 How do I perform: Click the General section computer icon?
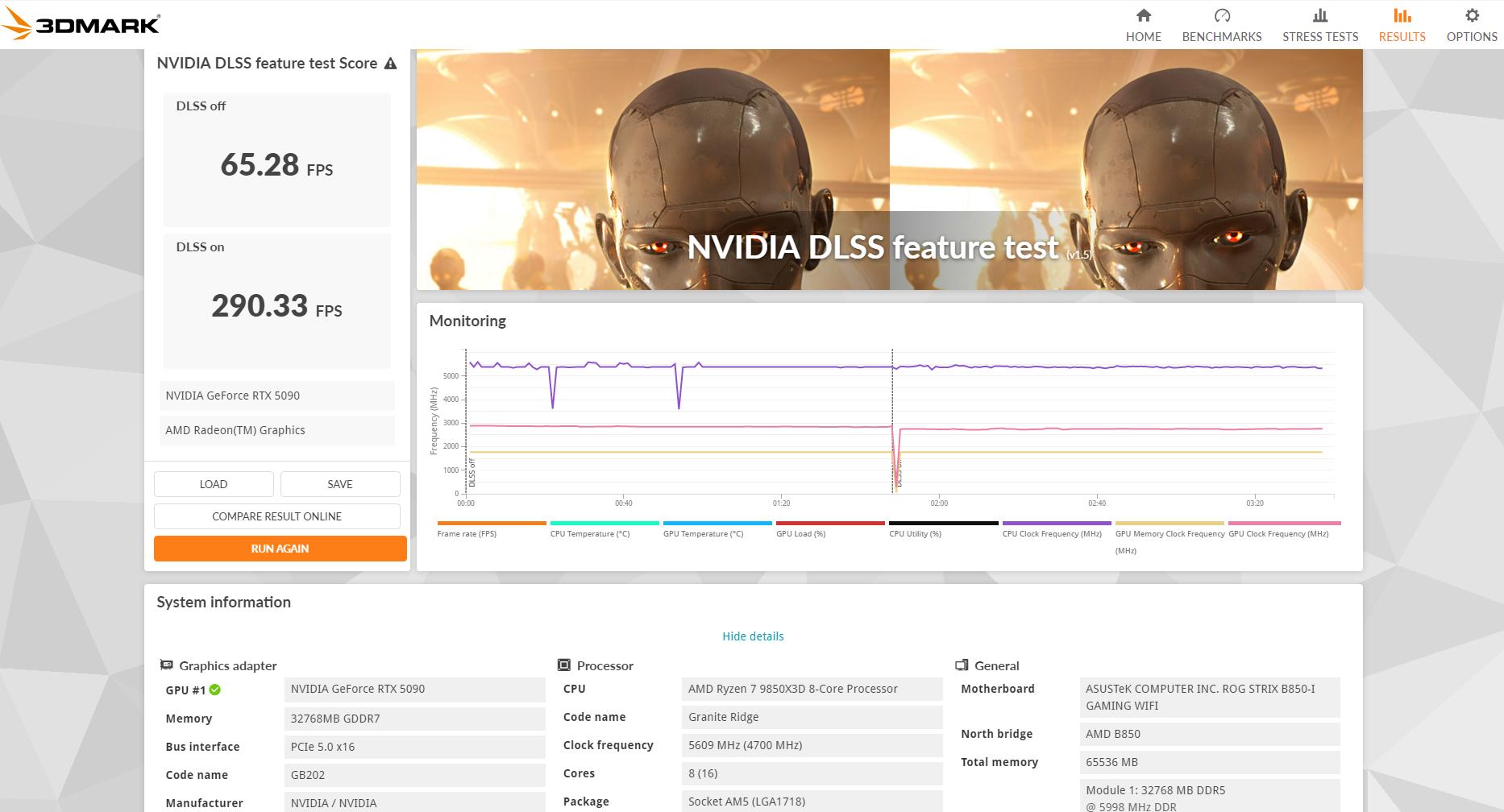pos(962,665)
